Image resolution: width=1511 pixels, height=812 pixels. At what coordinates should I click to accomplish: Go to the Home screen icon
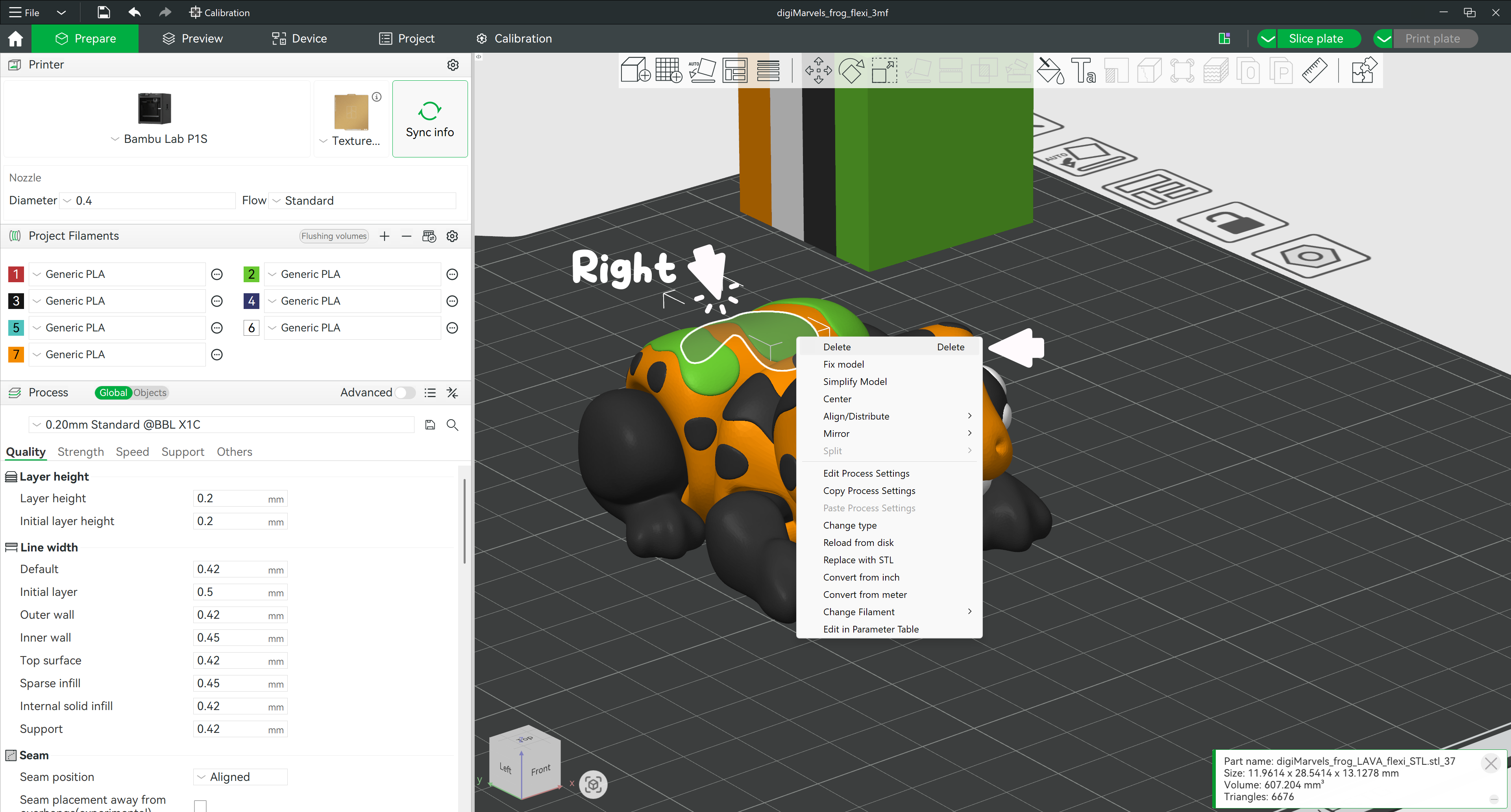tap(15, 39)
